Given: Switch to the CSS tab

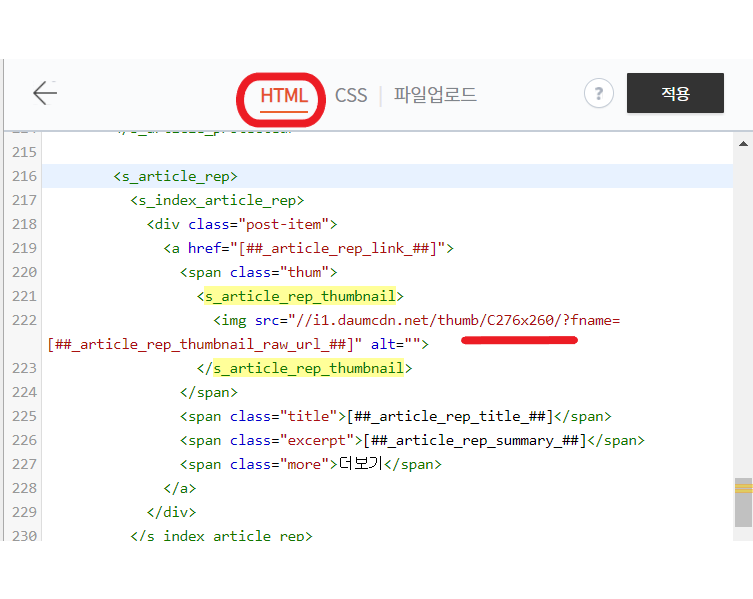Looking at the screenshot, I should click(x=351, y=95).
